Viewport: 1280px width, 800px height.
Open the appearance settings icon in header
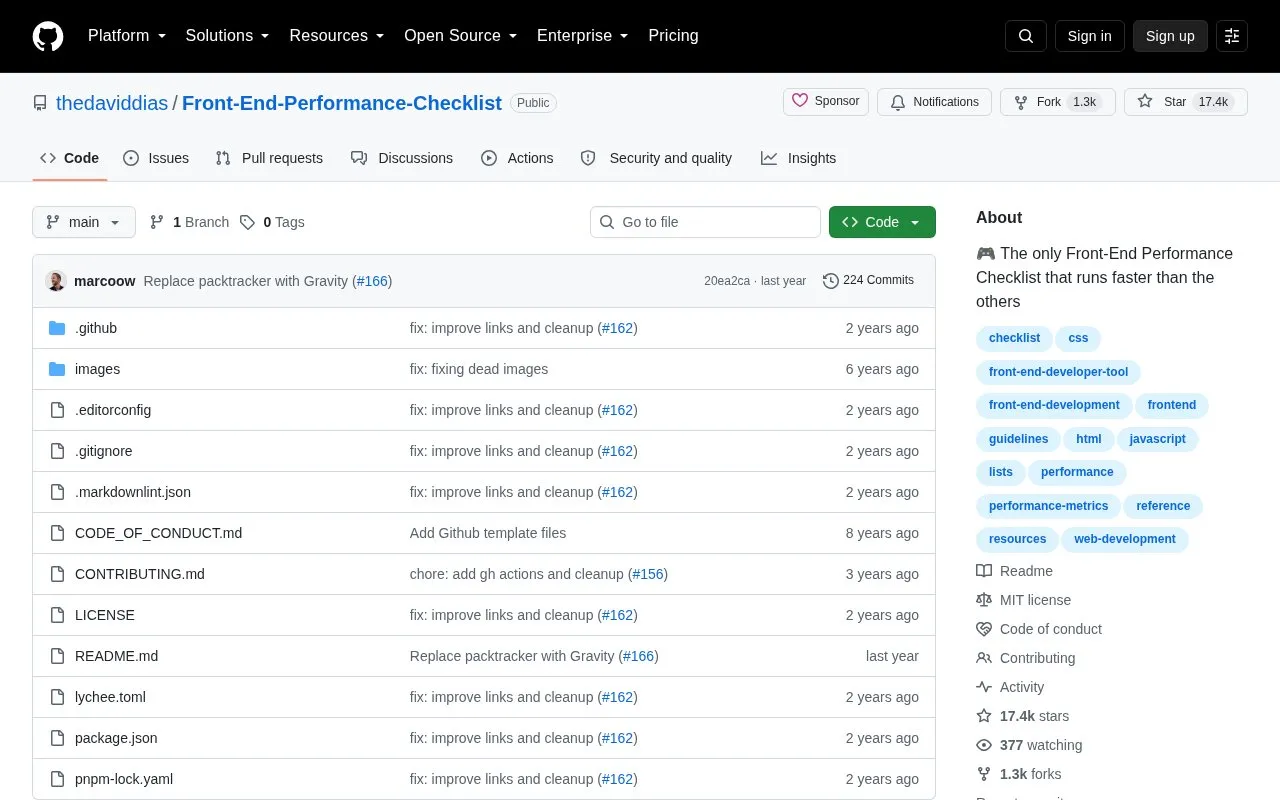(x=1232, y=36)
